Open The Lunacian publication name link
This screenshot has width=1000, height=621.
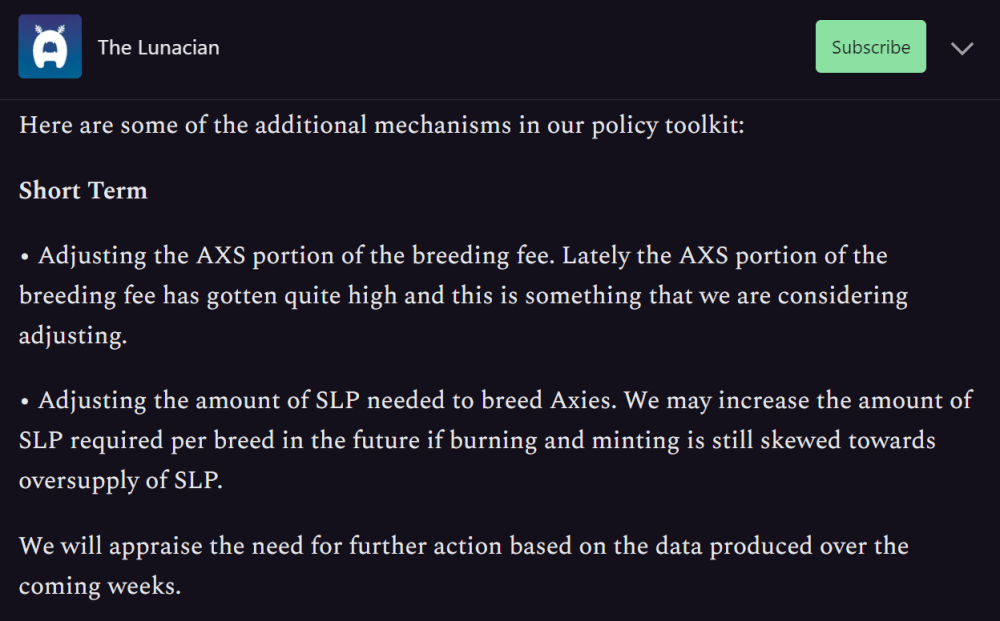click(158, 47)
